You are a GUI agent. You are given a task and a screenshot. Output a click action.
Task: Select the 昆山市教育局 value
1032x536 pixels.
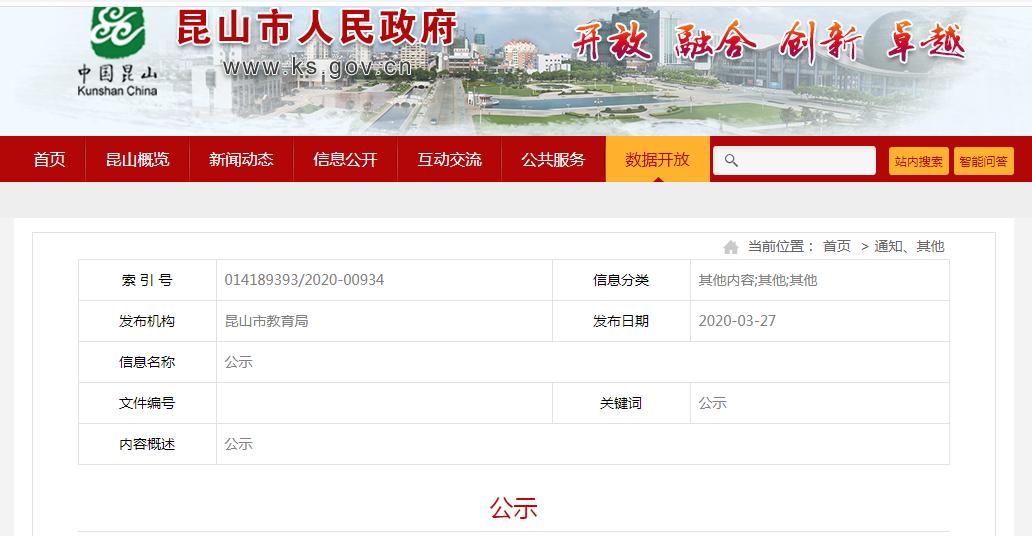point(267,321)
